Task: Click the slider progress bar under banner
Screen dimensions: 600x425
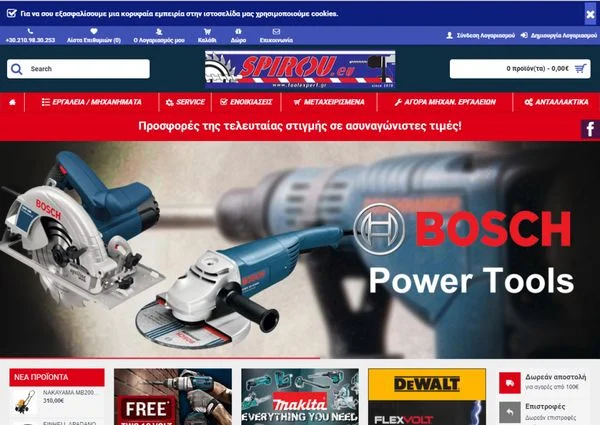Action: (160, 358)
